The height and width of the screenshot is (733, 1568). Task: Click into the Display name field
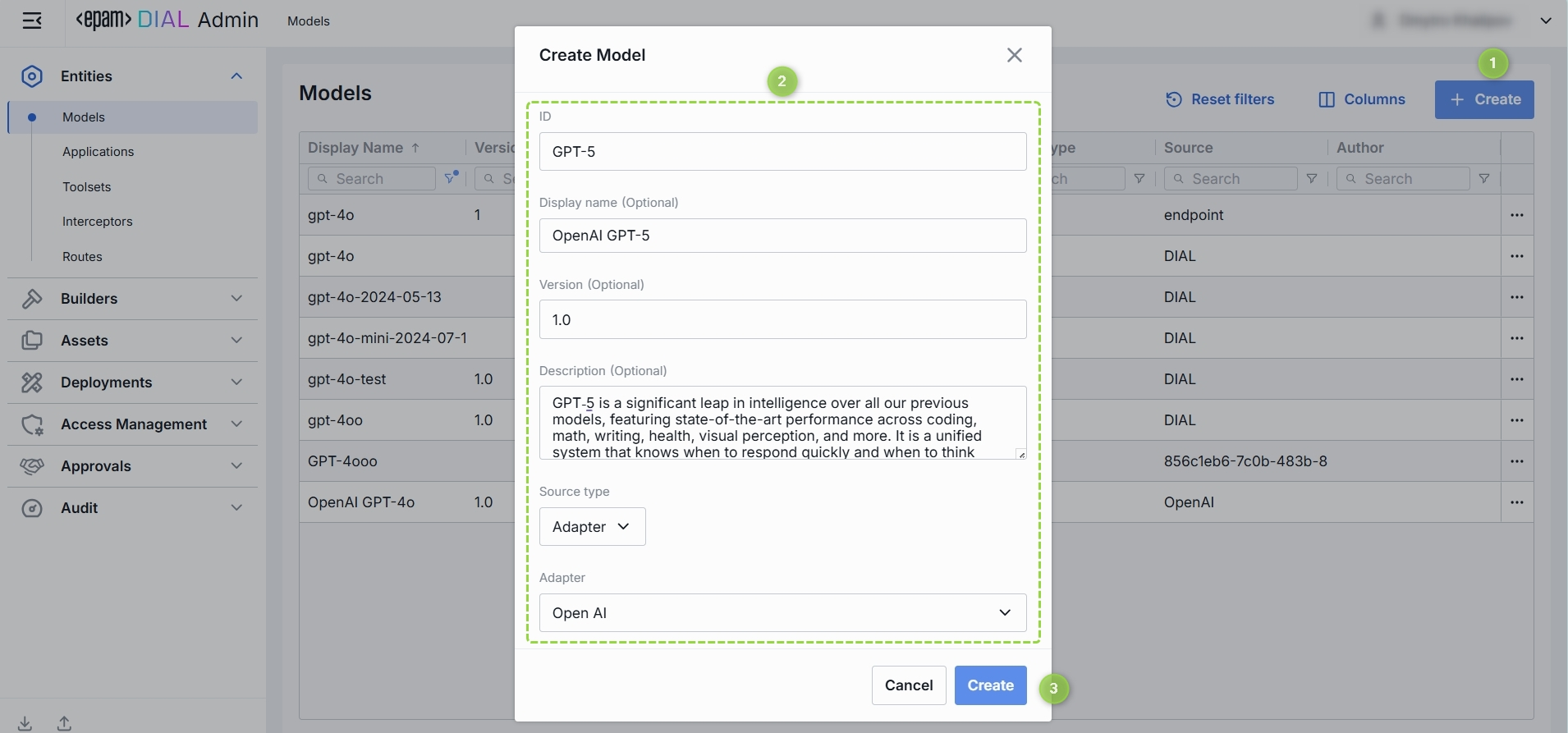click(x=782, y=236)
